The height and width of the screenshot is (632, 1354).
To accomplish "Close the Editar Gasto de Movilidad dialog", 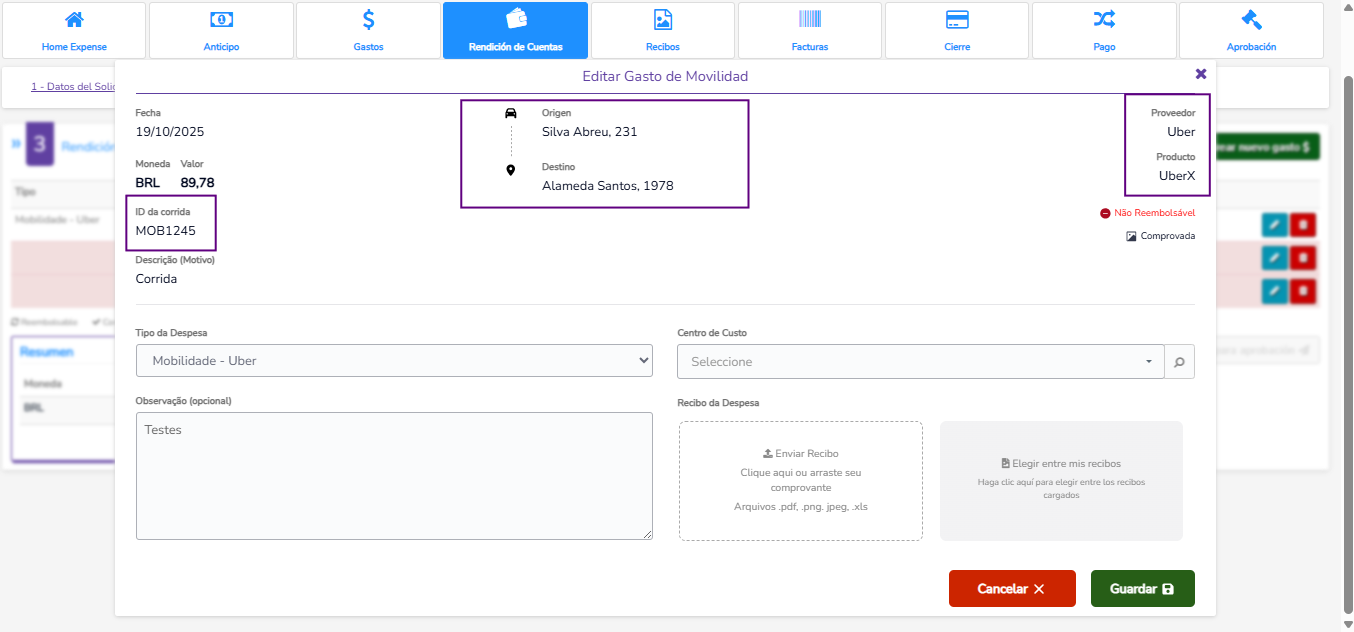I will 1201,74.
